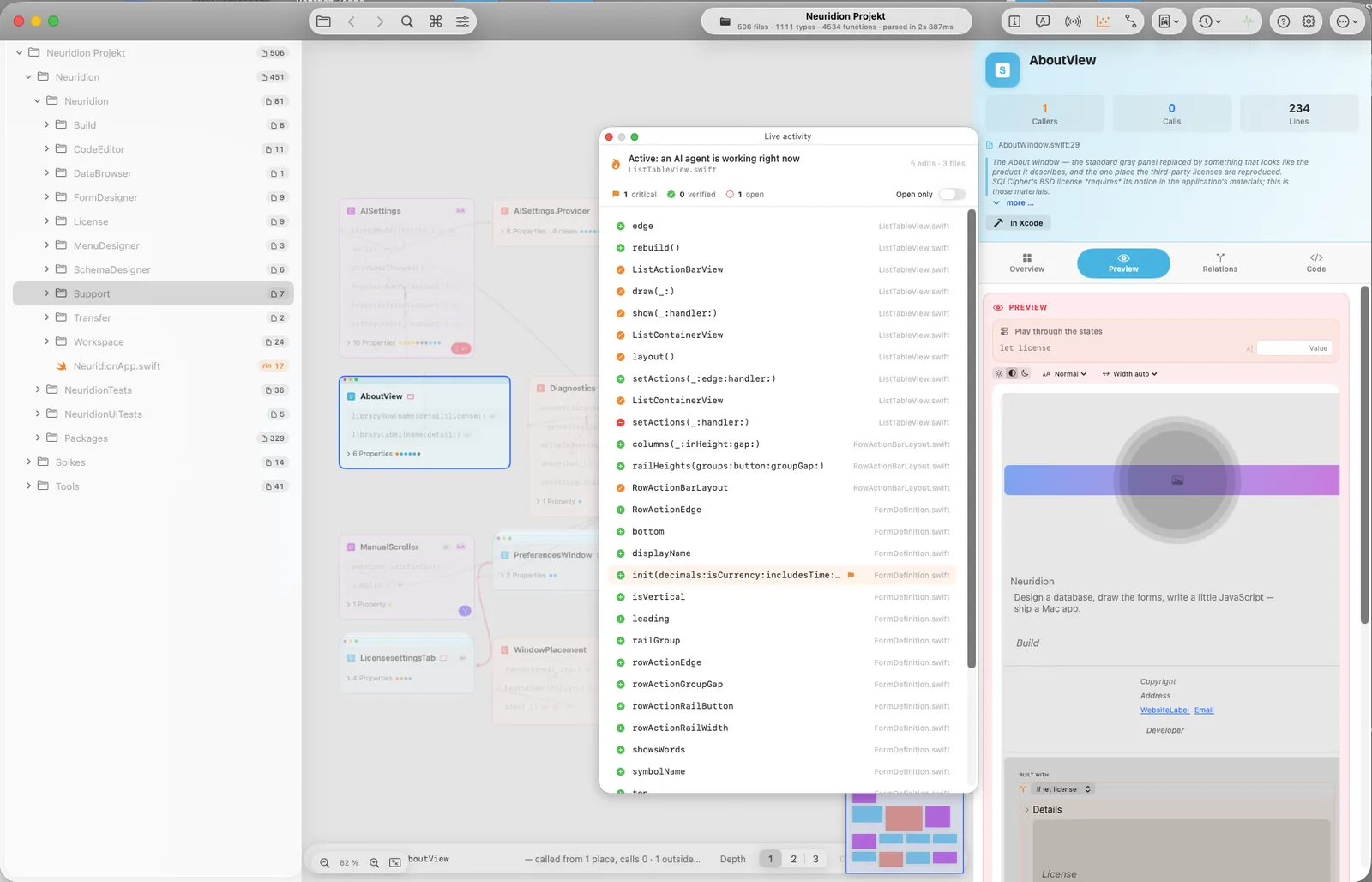Open the command palette icon

click(436, 21)
